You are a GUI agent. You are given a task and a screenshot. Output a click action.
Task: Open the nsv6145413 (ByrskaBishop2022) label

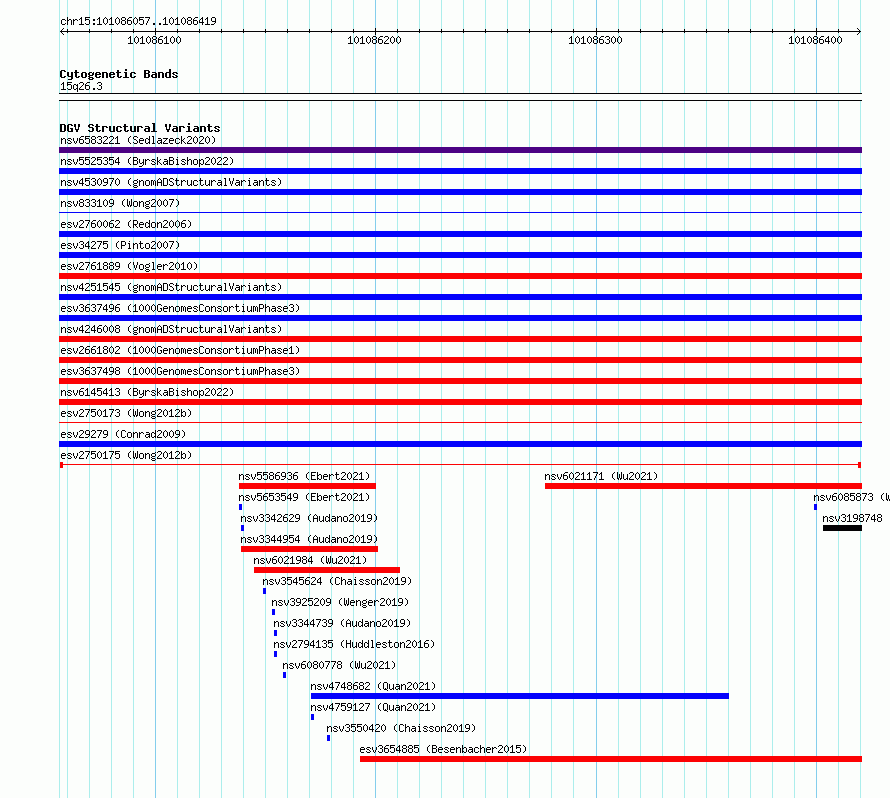(147, 392)
